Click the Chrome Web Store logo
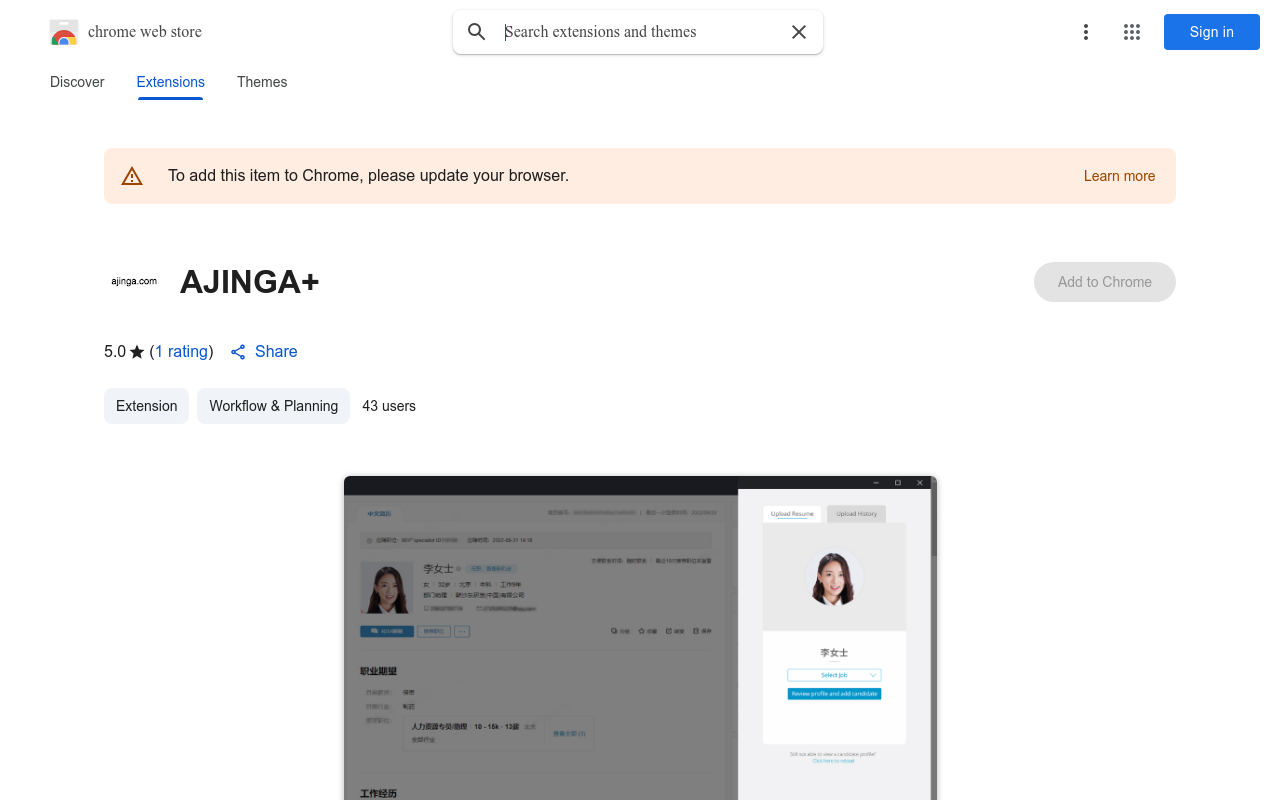The height and width of the screenshot is (800, 1280). (x=64, y=32)
